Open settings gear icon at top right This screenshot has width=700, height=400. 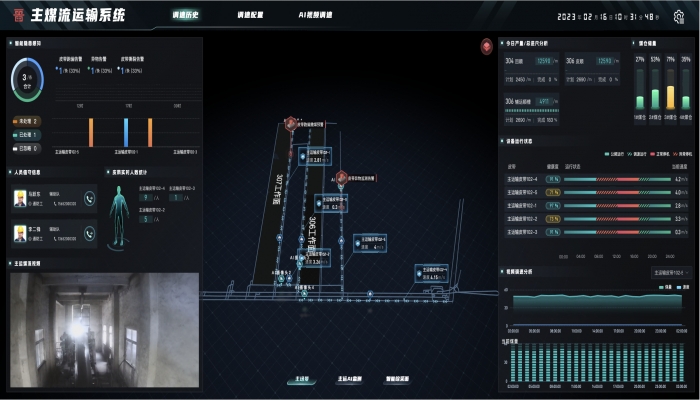click(685, 17)
